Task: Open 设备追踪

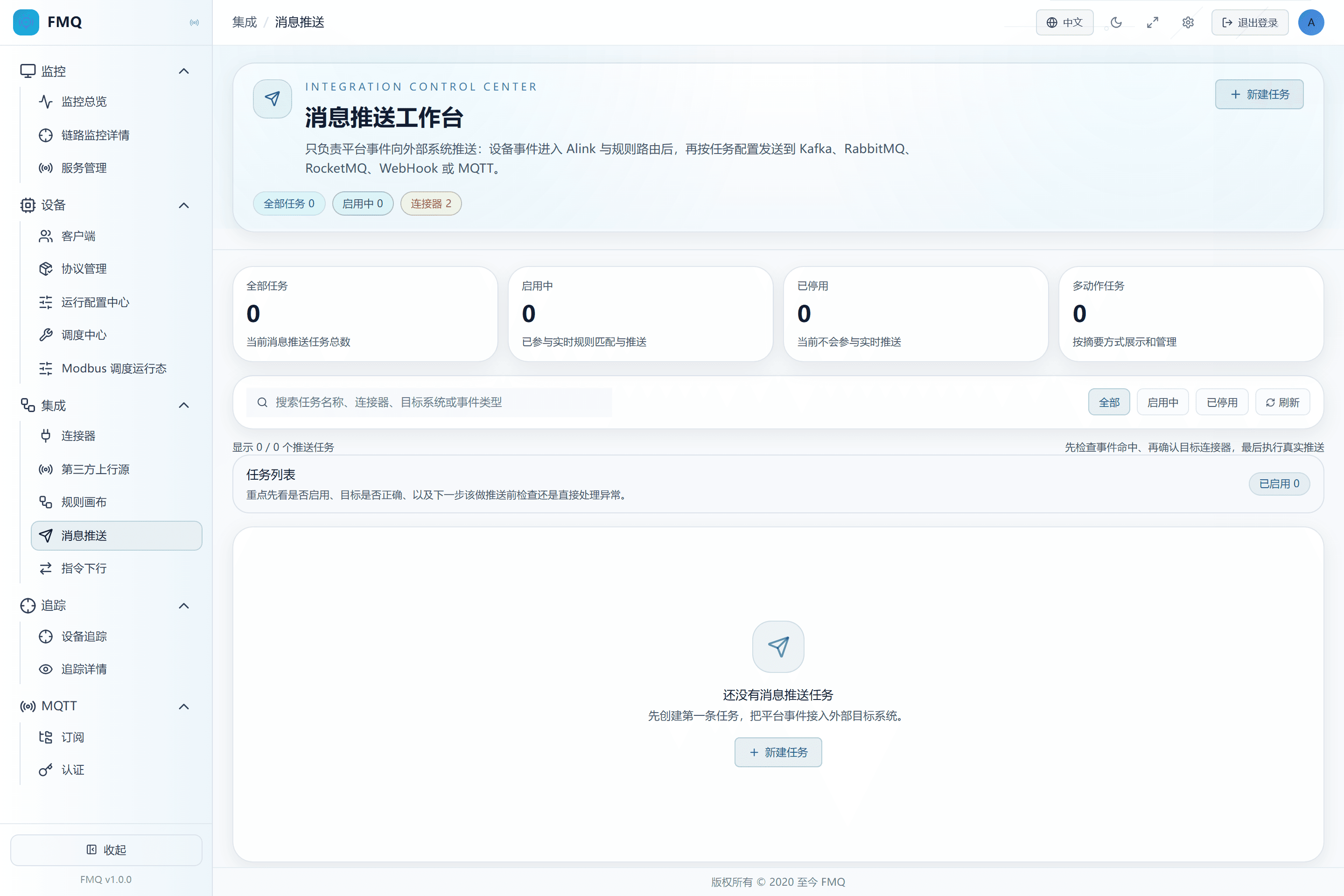Action: pyautogui.click(x=117, y=637)
